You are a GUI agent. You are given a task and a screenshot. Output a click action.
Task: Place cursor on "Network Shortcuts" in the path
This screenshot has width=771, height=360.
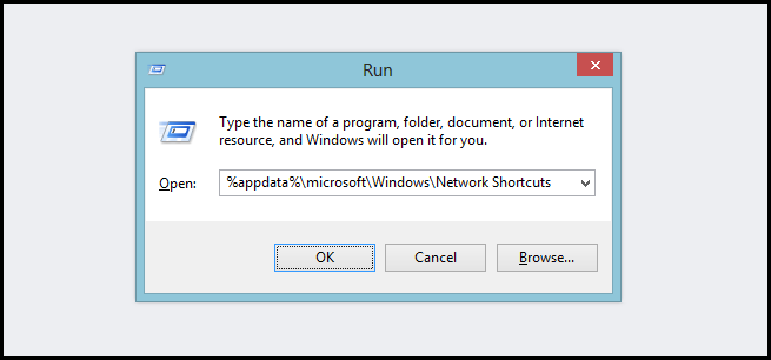[493, 183]
